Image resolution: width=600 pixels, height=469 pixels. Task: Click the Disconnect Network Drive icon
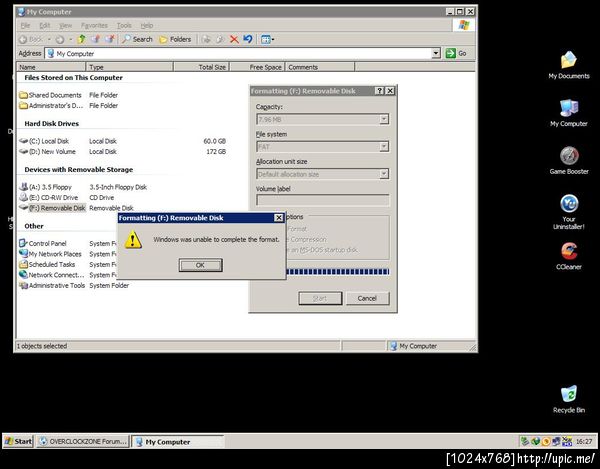[x=110, y=39]
